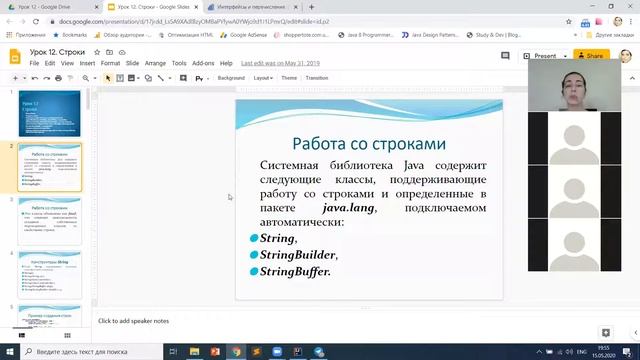Expand the new slide layout dropdown arrow
The image size is (640, 360).
24,78
